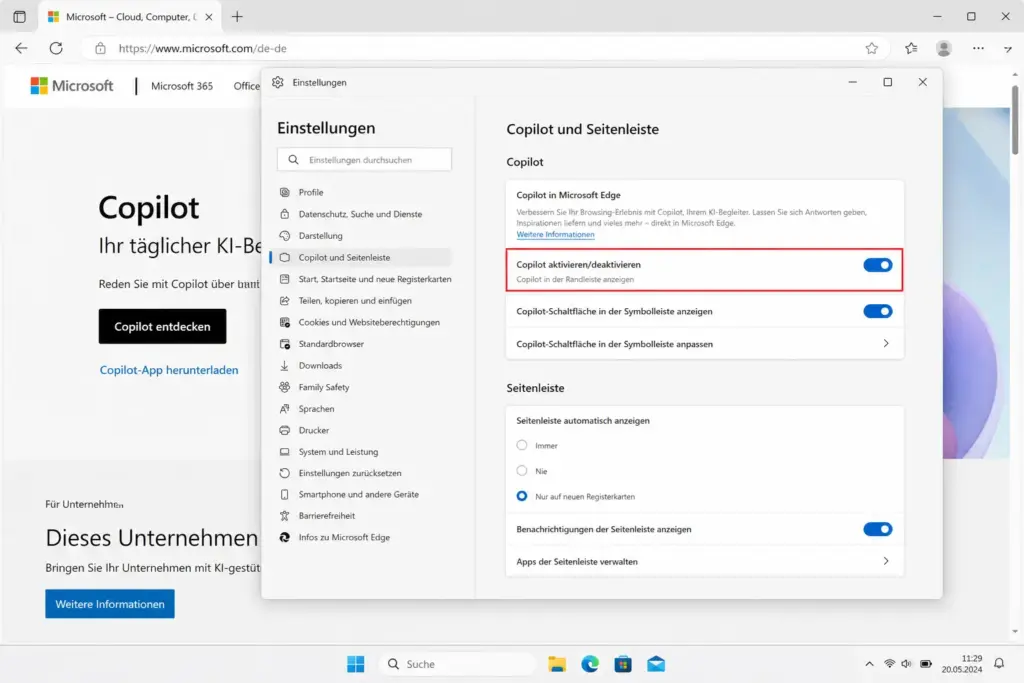
Task: Open the profile avatar icon in the toolbar
Action: [x=944, y=48]
